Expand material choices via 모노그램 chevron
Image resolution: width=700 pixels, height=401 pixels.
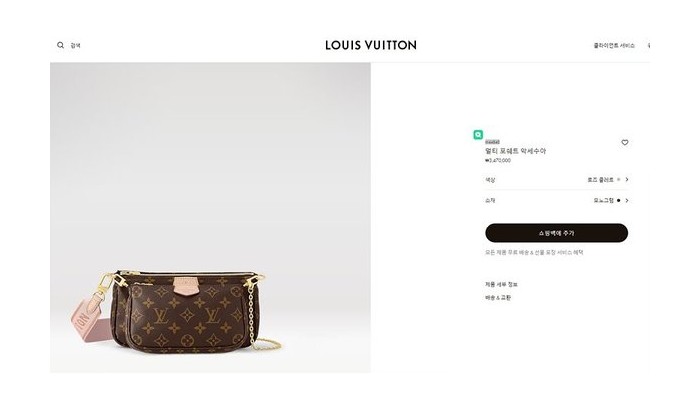click(x=627, y=200)
